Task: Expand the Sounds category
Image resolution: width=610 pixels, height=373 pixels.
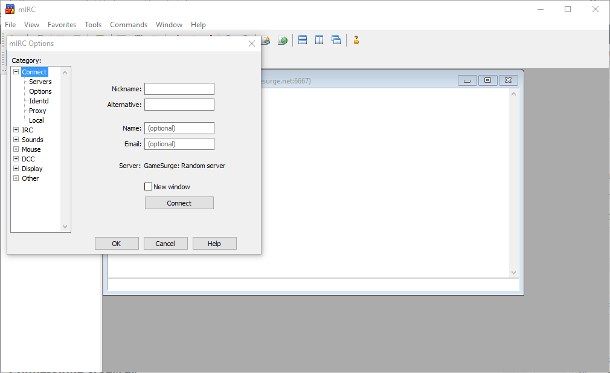Action: tap(16, 139)
